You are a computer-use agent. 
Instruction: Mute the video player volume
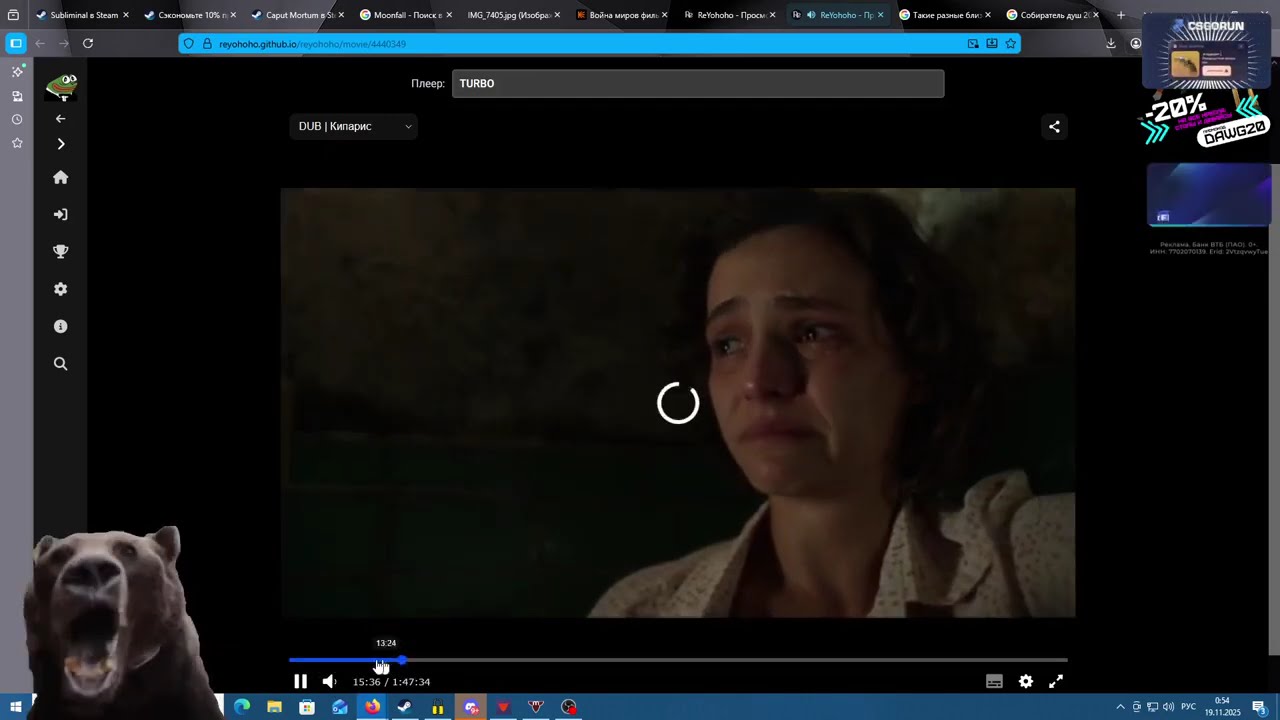[x=329, y=681]
